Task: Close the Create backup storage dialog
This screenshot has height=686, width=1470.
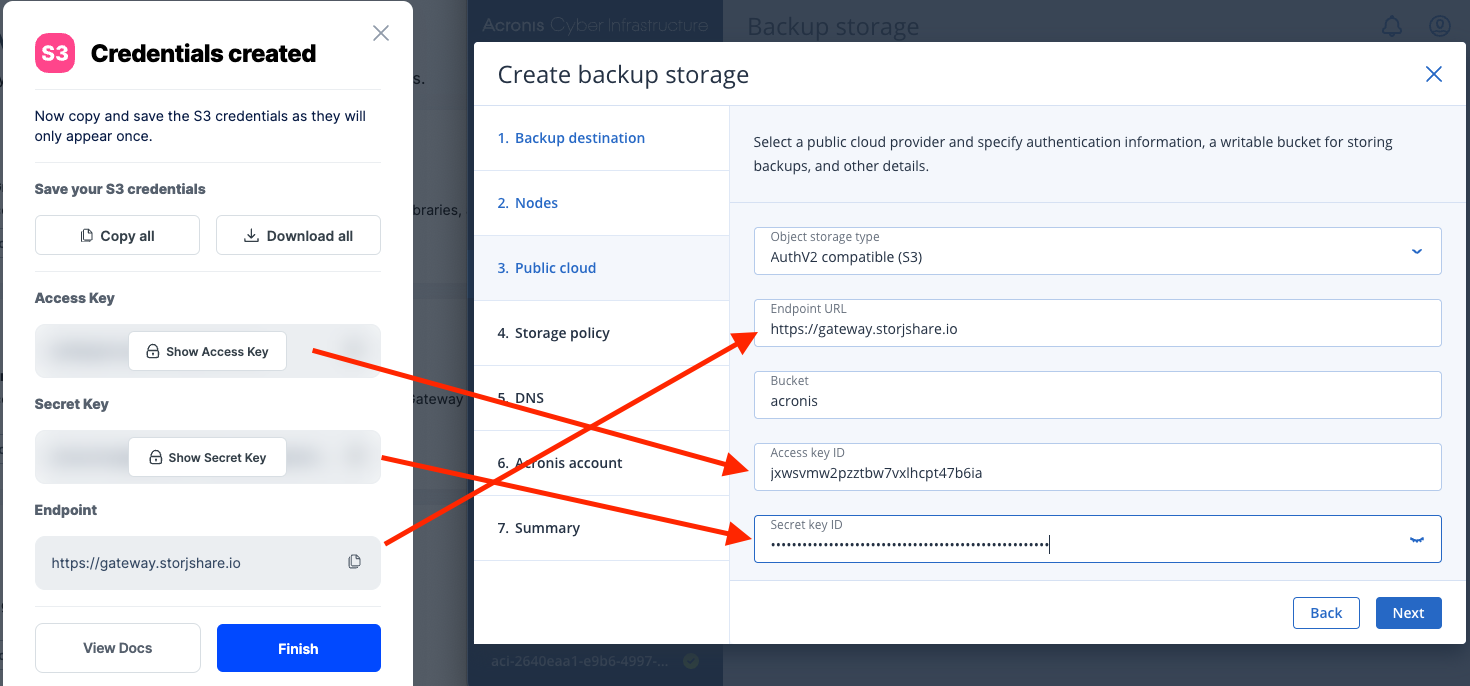Action: click(x=1434, y=74)
